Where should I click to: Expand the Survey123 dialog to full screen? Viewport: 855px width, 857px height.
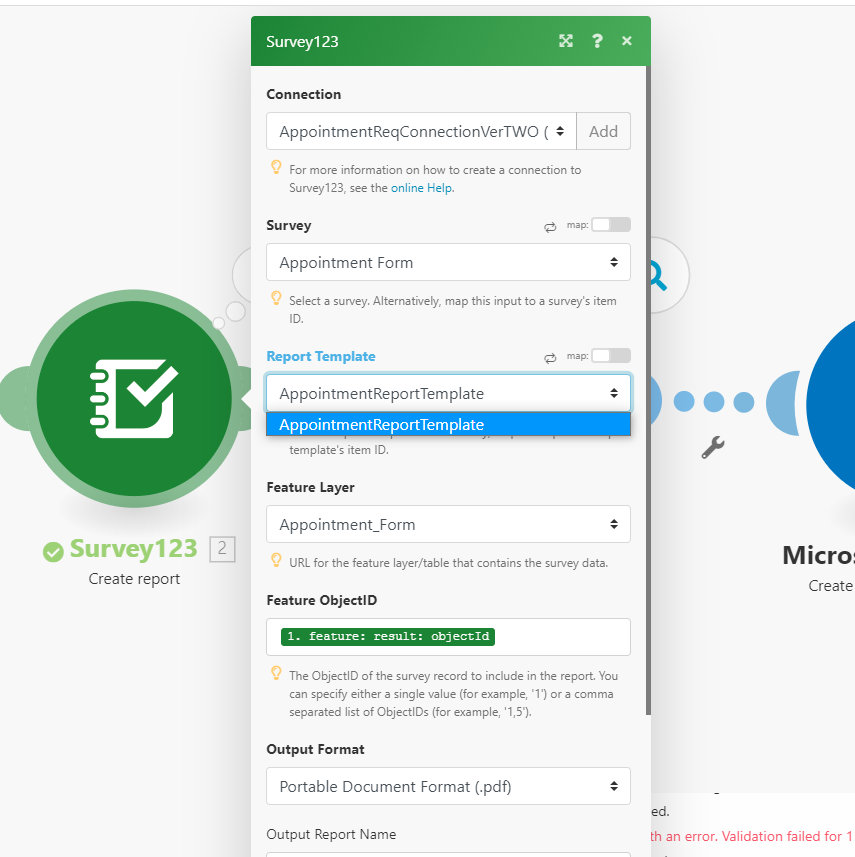(x=566, y=41)
